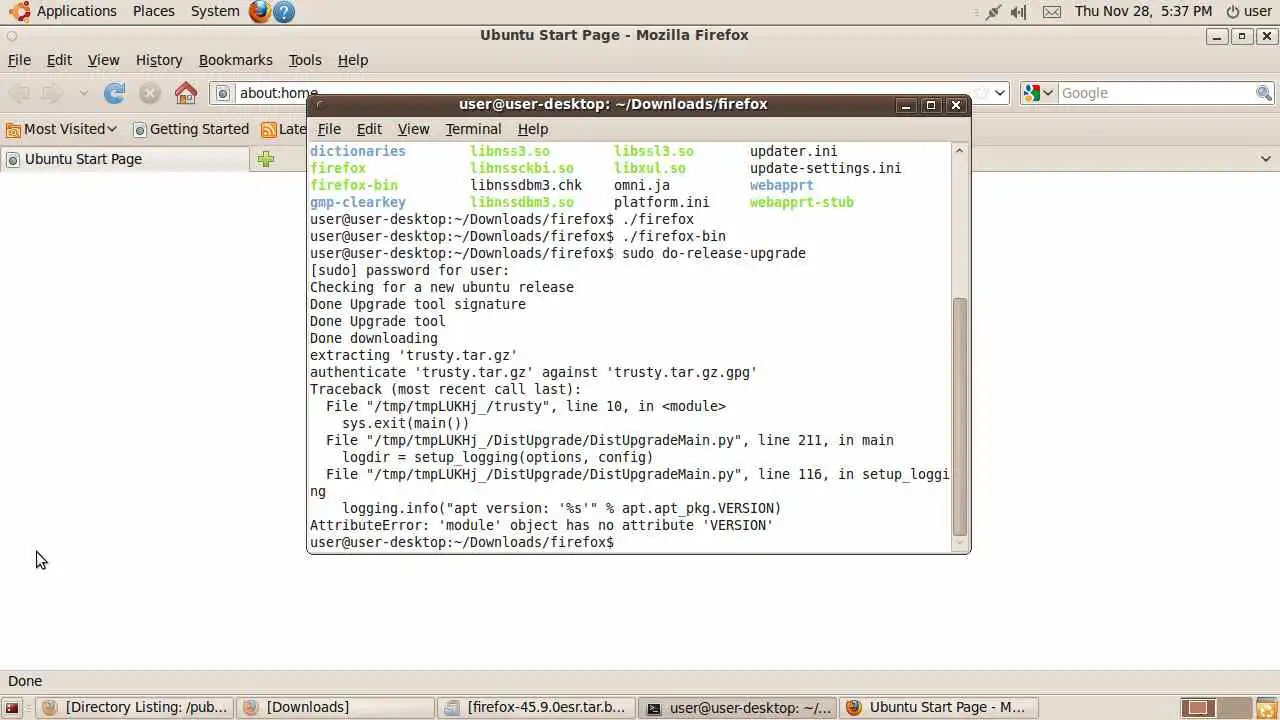Image resolution: width=1280 pixels, height=720 pixels.
Task: Click the Firefox stop loading button
Action: 150,93
